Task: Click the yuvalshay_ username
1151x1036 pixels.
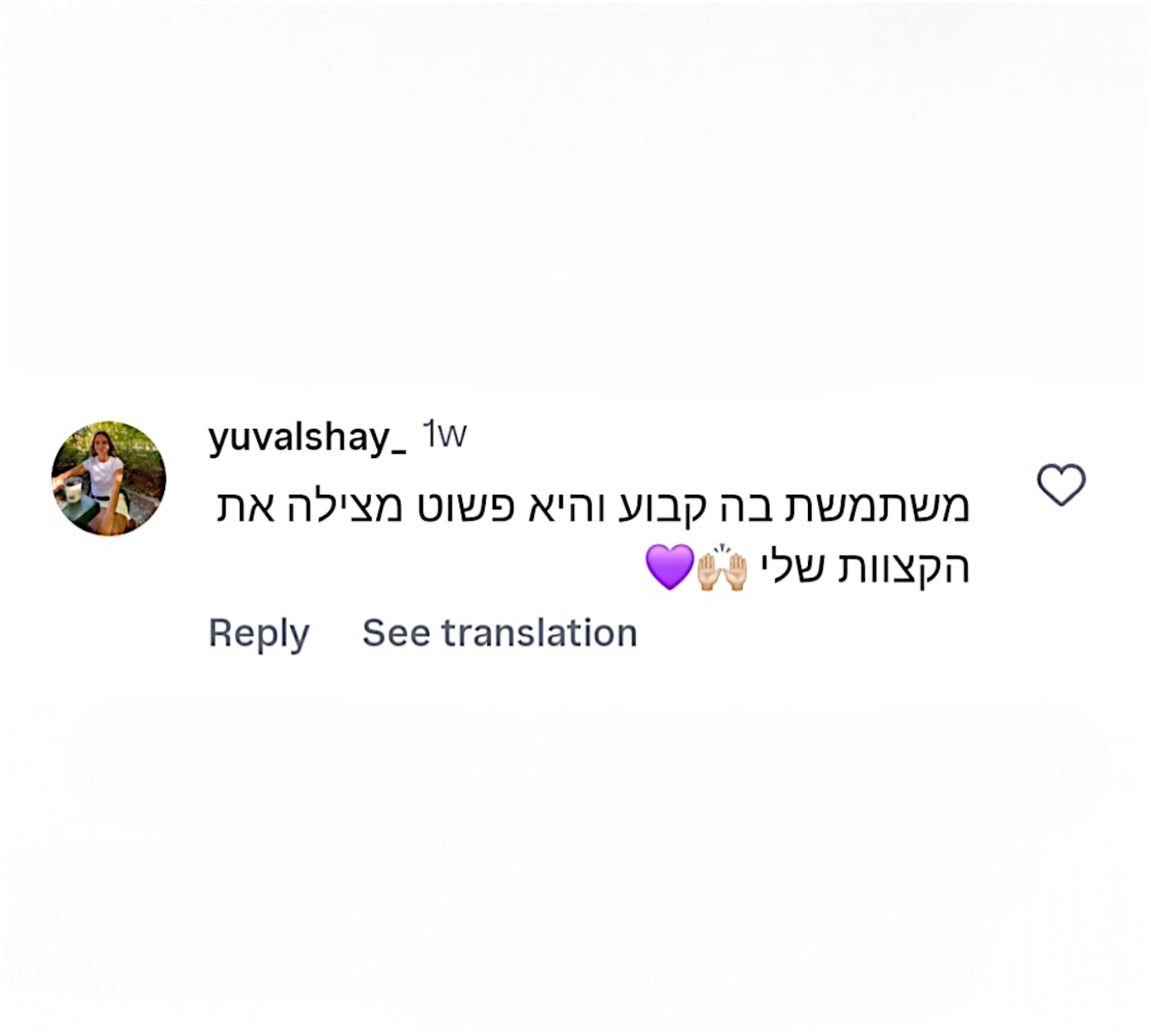Action: pyautogui.click(x=307, y=437)
